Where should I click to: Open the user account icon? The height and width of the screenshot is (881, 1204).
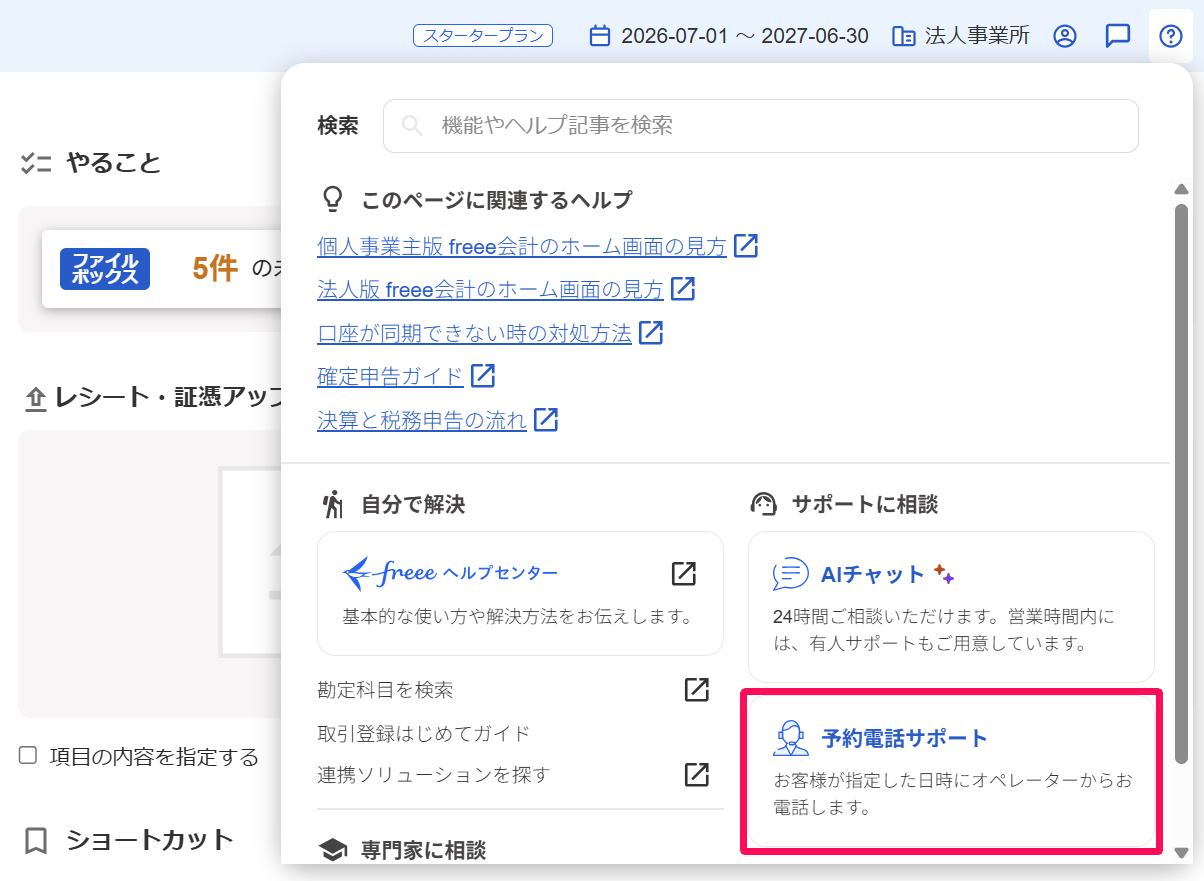tap(1065, 36)
